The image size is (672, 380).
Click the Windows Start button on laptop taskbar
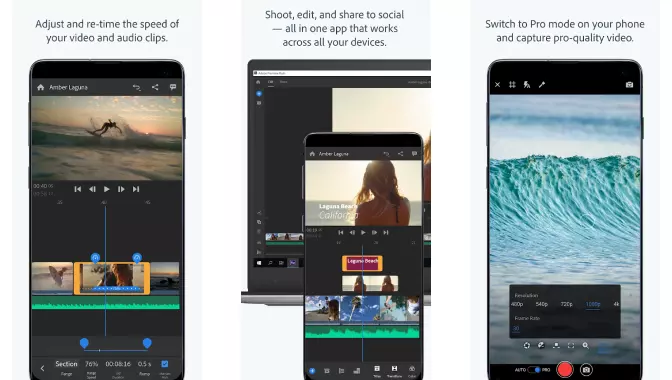pos(259,263)
